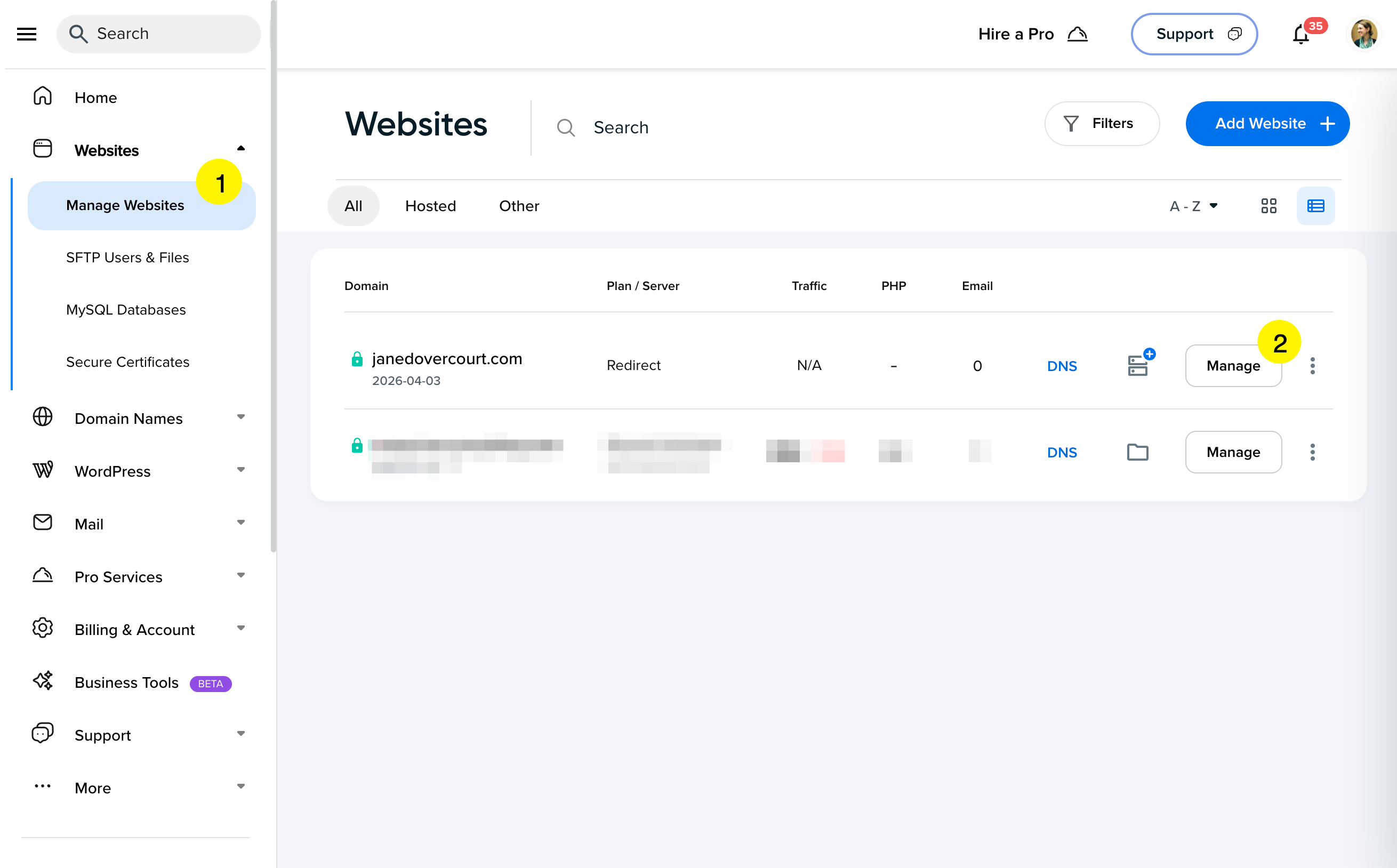
Task: Click the sidebar vertical scrollbar
Action: pyautogui.click(x=273, y=276)
